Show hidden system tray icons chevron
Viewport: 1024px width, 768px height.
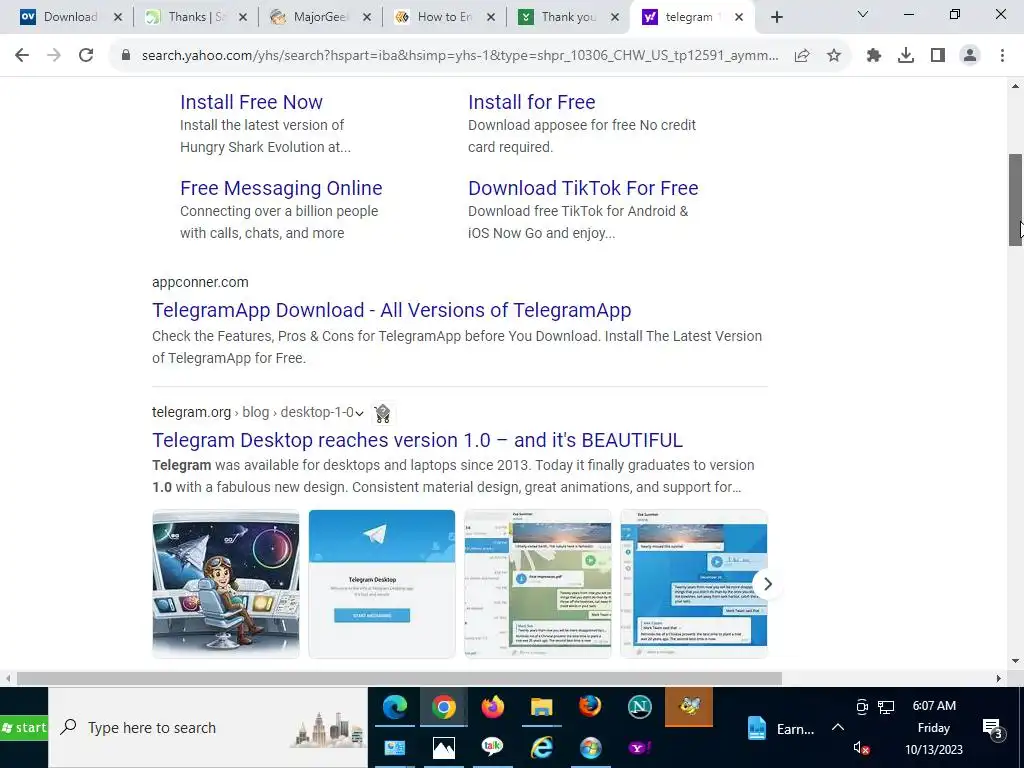pyautogui.click(x=838, y=728)
